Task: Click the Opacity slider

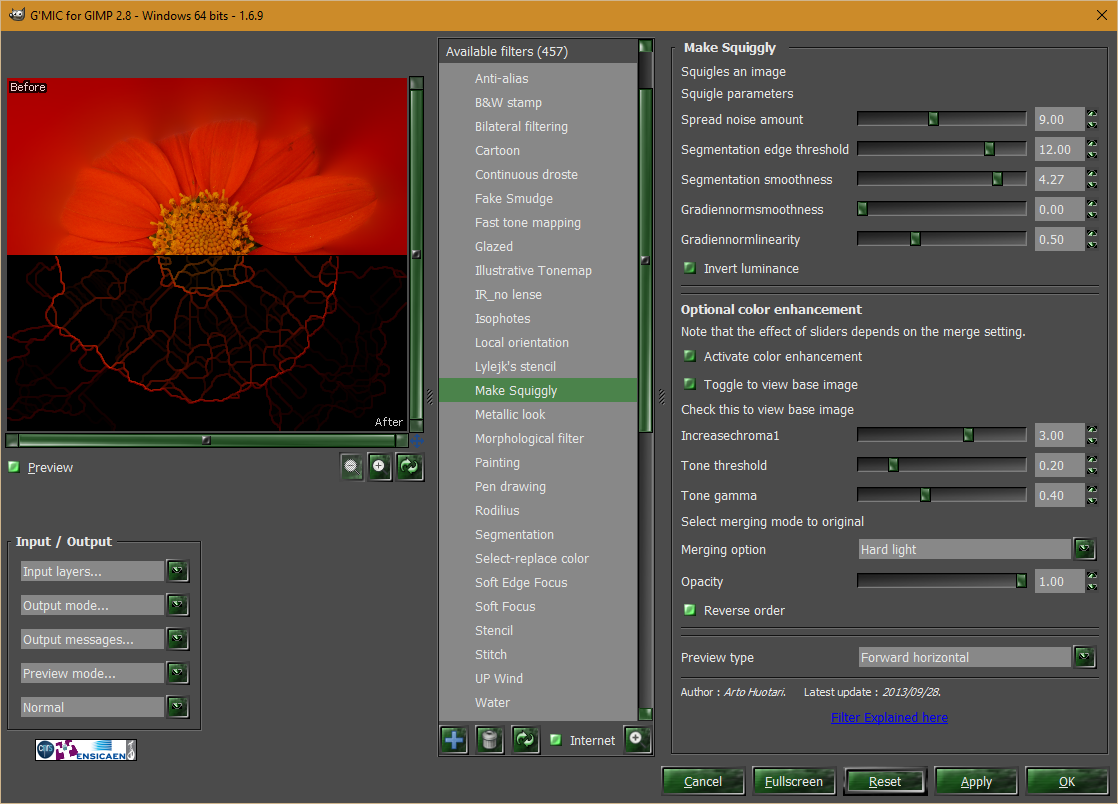Action: [942, 581]
